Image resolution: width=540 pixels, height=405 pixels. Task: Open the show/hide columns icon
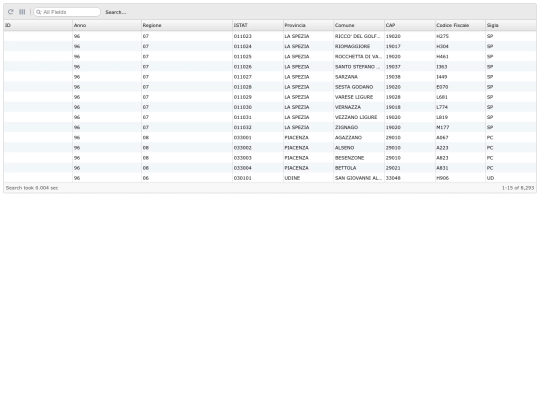tap(22, 12)
